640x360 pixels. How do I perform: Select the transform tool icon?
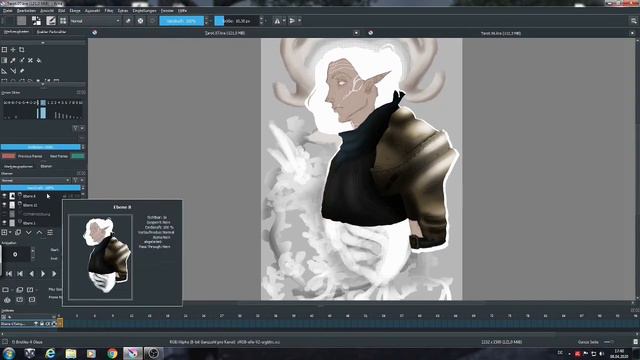(x=4, y=50)
